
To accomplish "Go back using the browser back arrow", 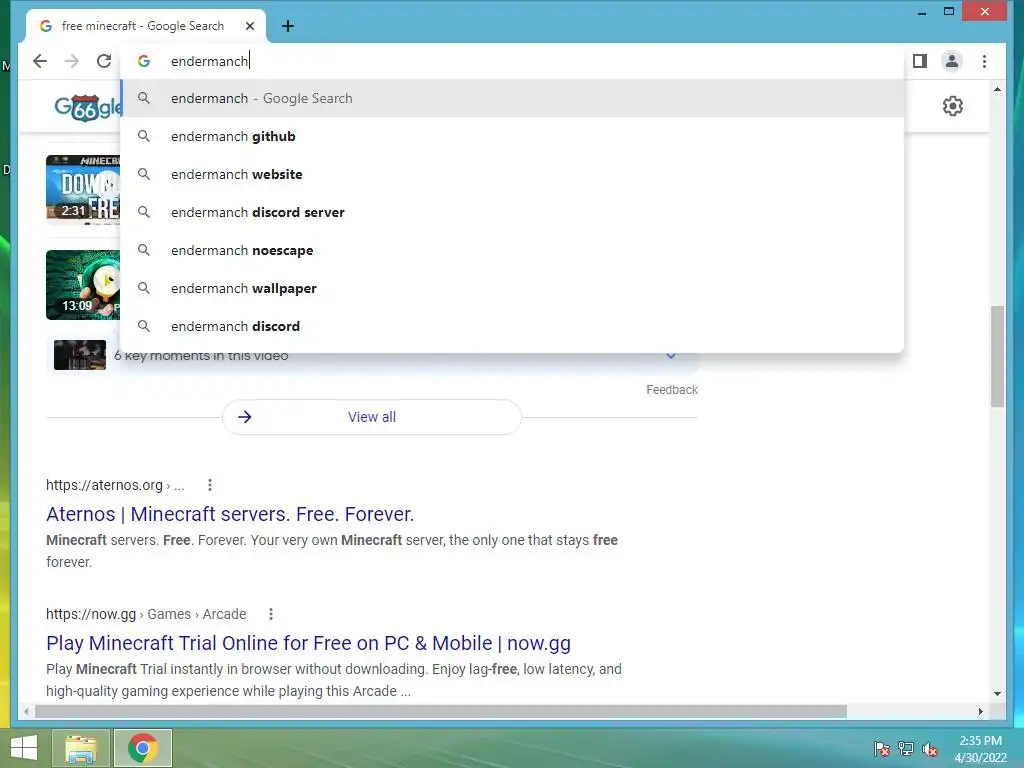I will [40, 61].
